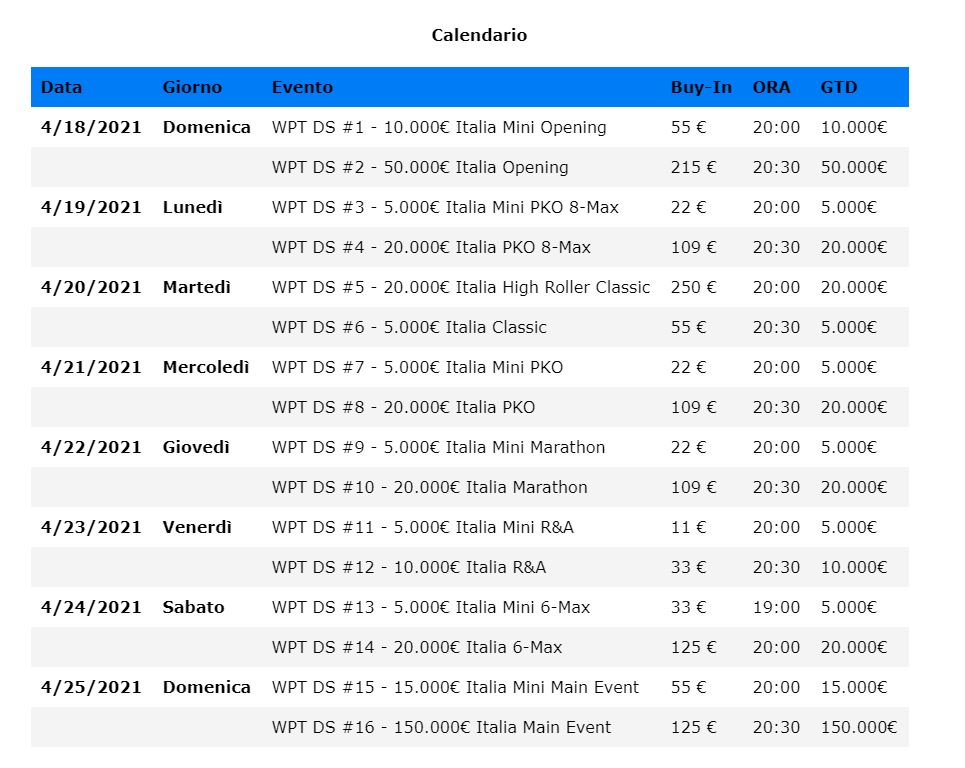Select the Sabato day cell
This screenshot has width=965, height=768.
pyautogui.click(x=193, y=607)
